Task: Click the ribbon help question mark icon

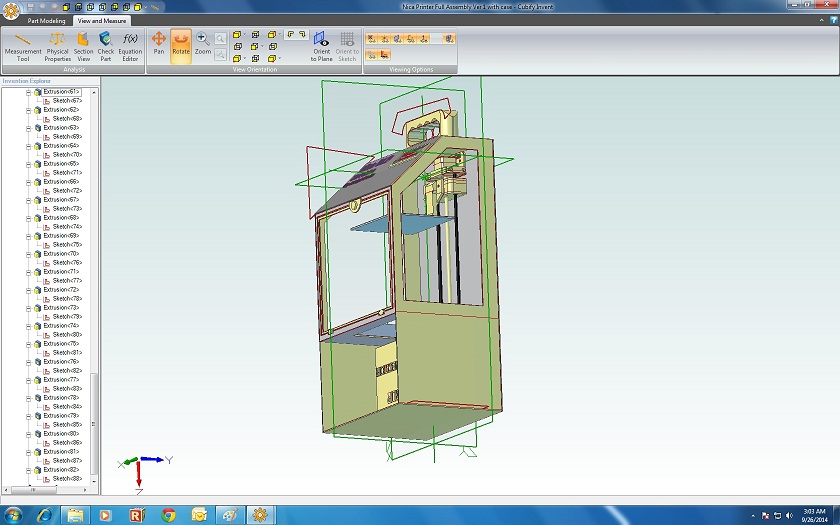Action: (x=834, y=20)
